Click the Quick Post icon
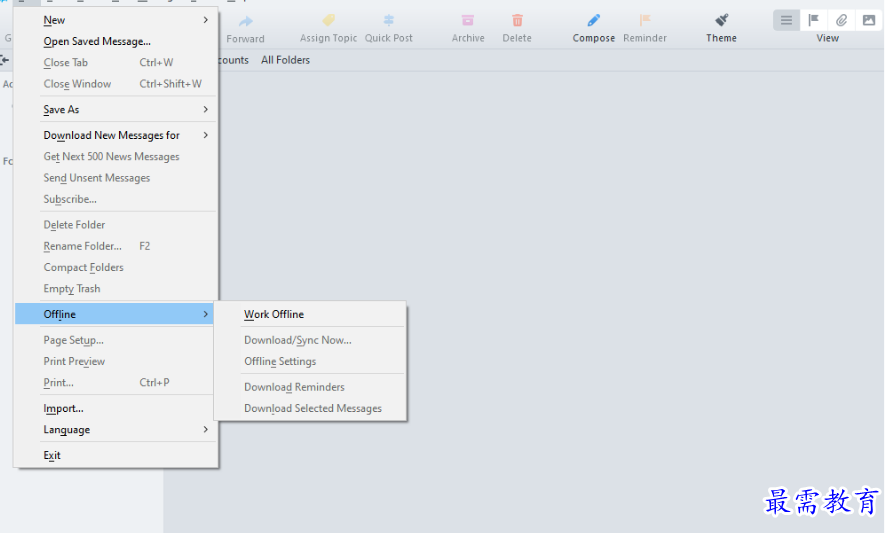The height and width of the screenshot is (533, 887). pyautogui.click(x=389, y=20)
